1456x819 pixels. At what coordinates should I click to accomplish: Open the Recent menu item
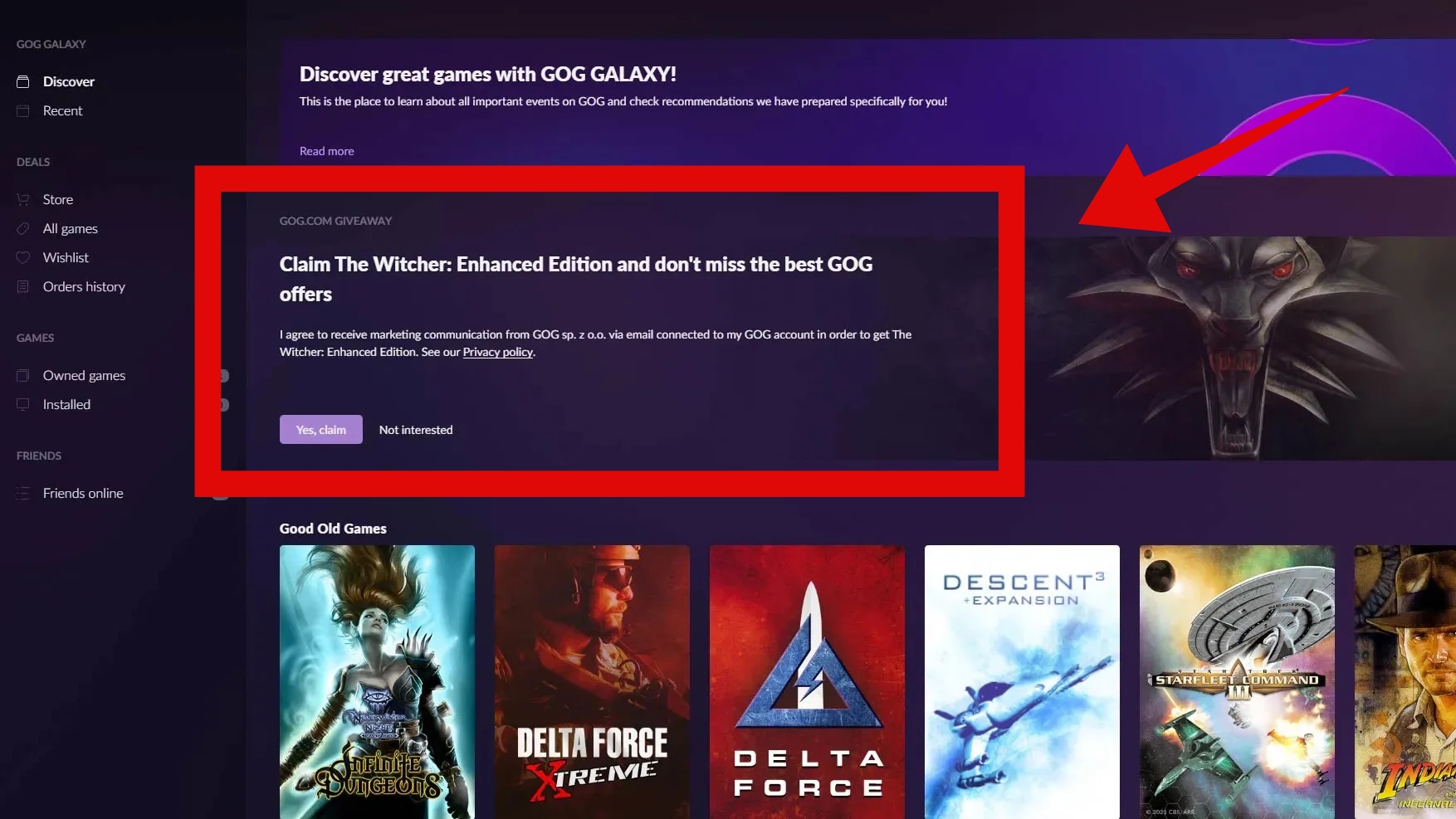tap(62, 110)
